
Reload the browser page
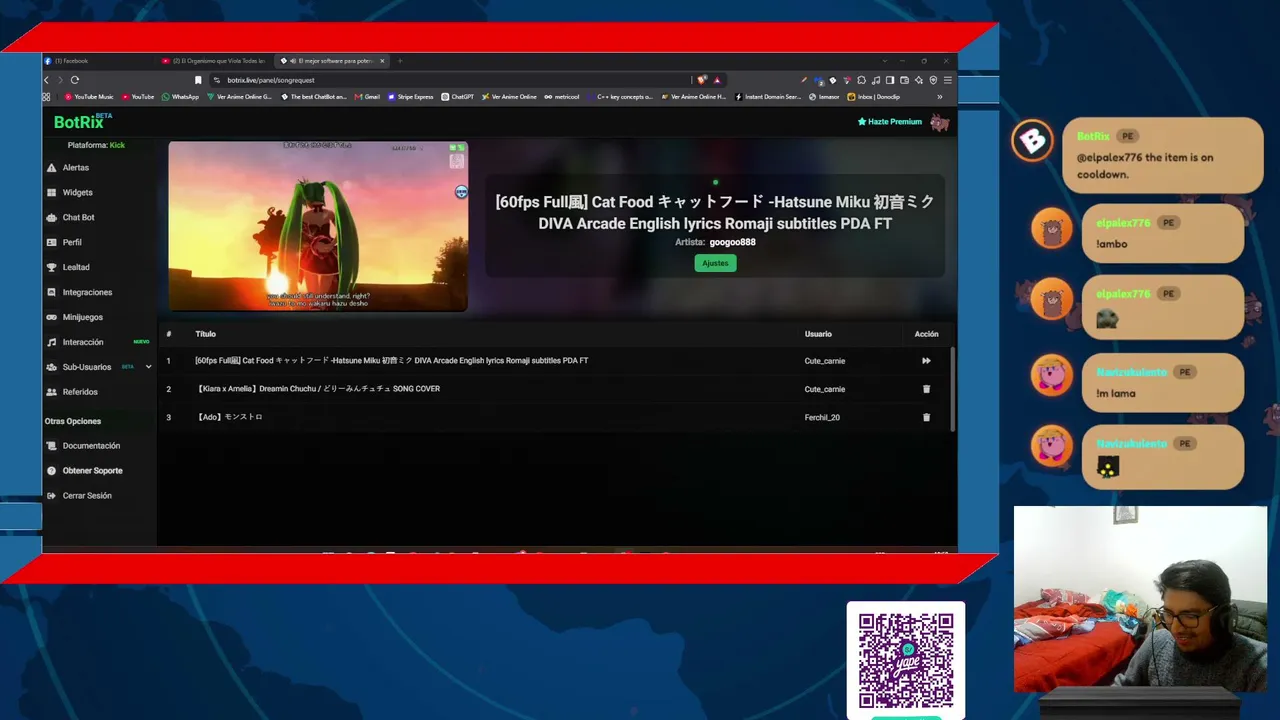point(75,80)
